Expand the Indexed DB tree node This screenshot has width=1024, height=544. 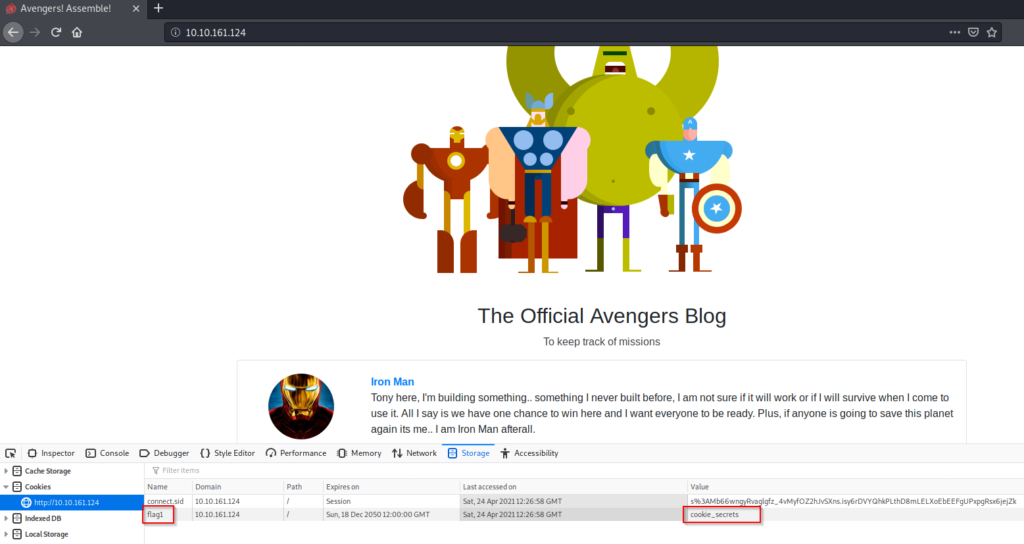coord(6,518)
